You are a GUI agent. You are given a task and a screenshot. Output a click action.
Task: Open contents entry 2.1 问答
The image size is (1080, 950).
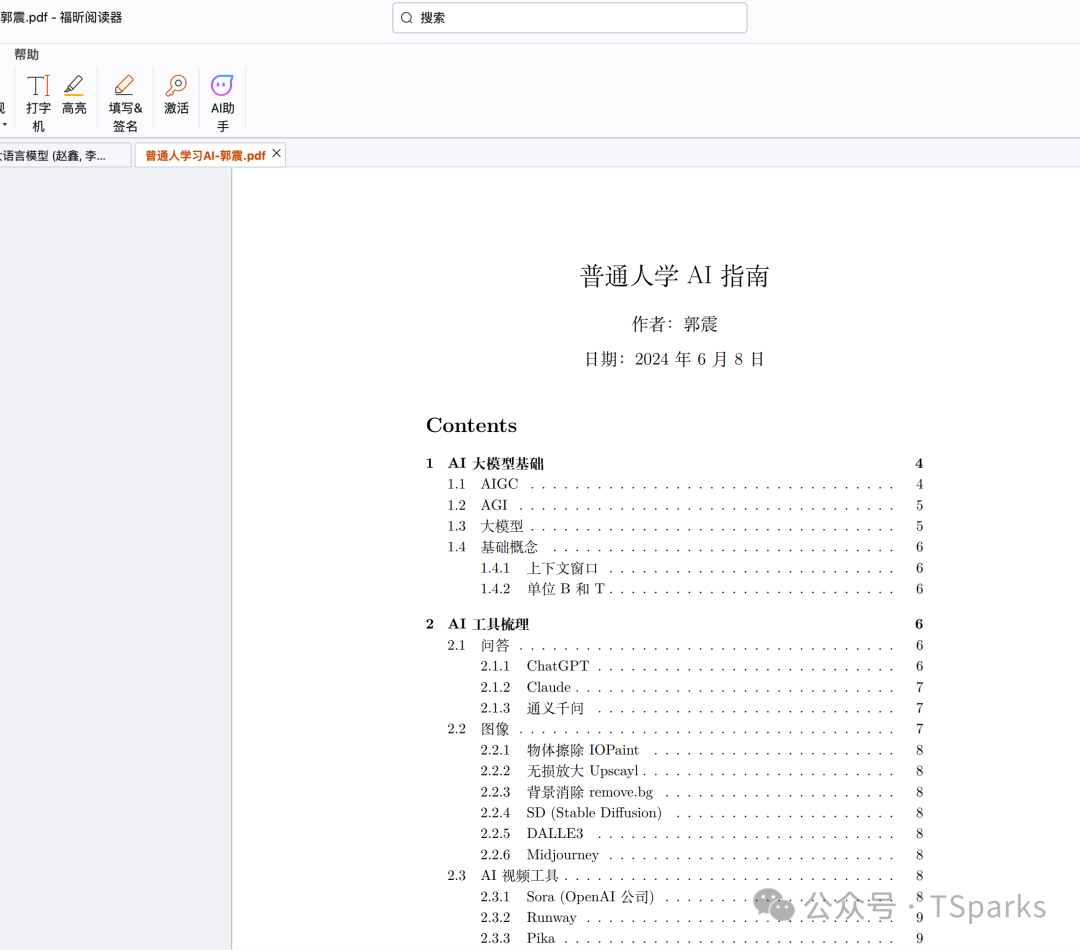(x=685, y=646)
